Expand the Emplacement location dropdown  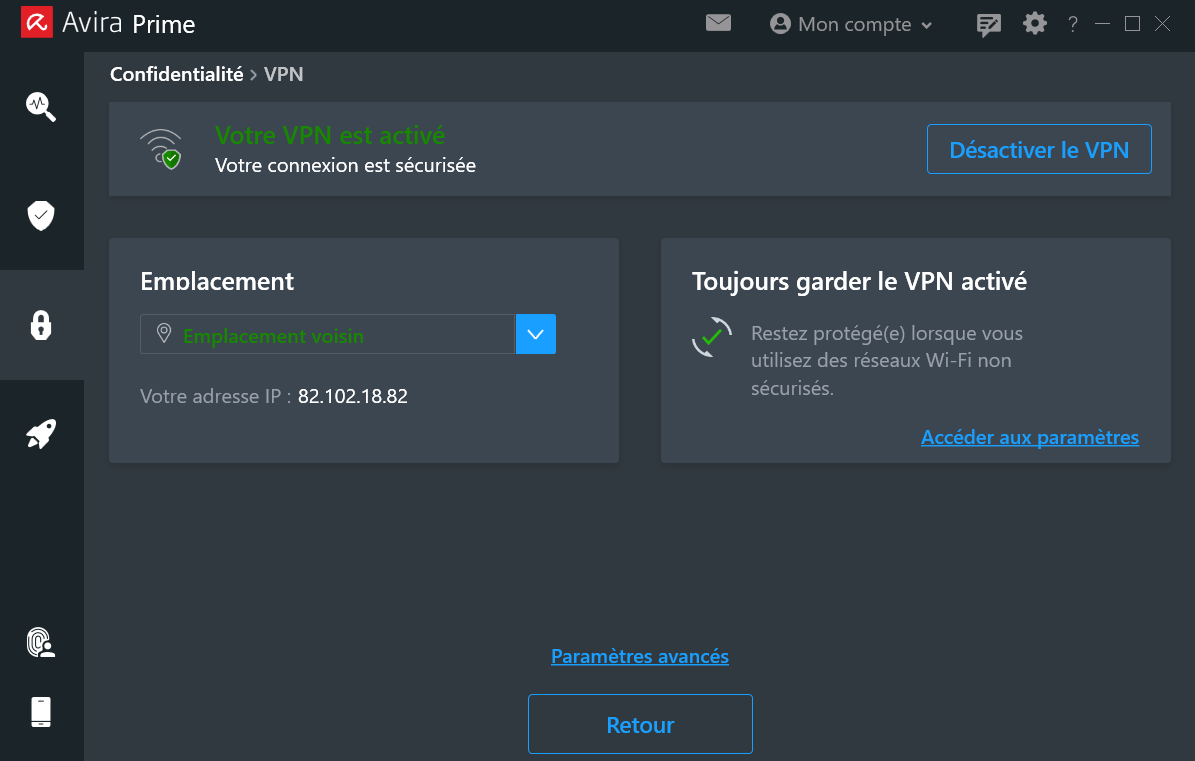536,334
